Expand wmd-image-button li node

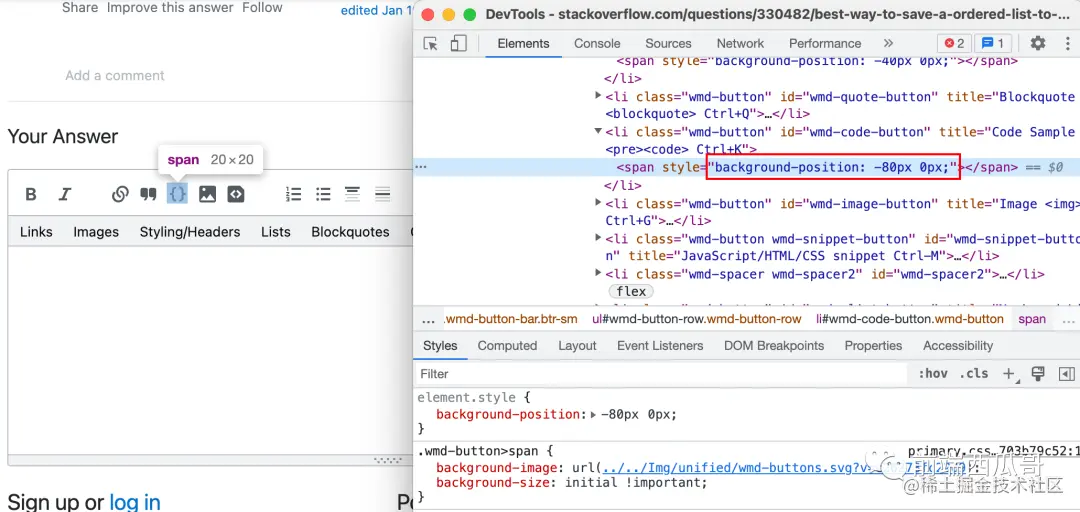point(598,203)
